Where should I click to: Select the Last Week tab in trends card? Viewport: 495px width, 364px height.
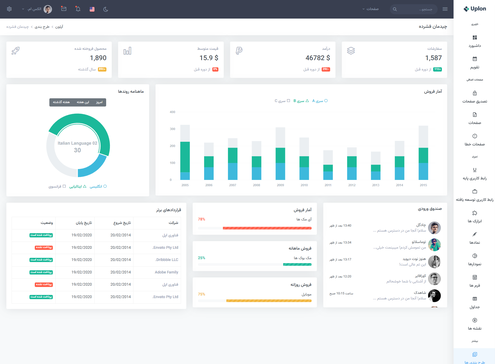pos(61,102)
